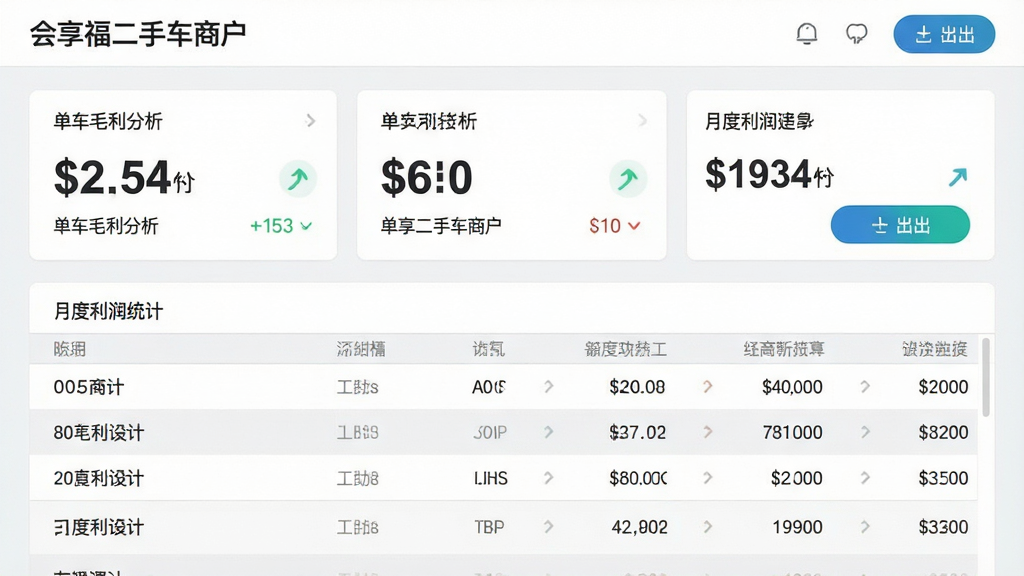Open the +153 dropdown
The height and width of the screenshot is (576, 1024).
click(281, 226)
